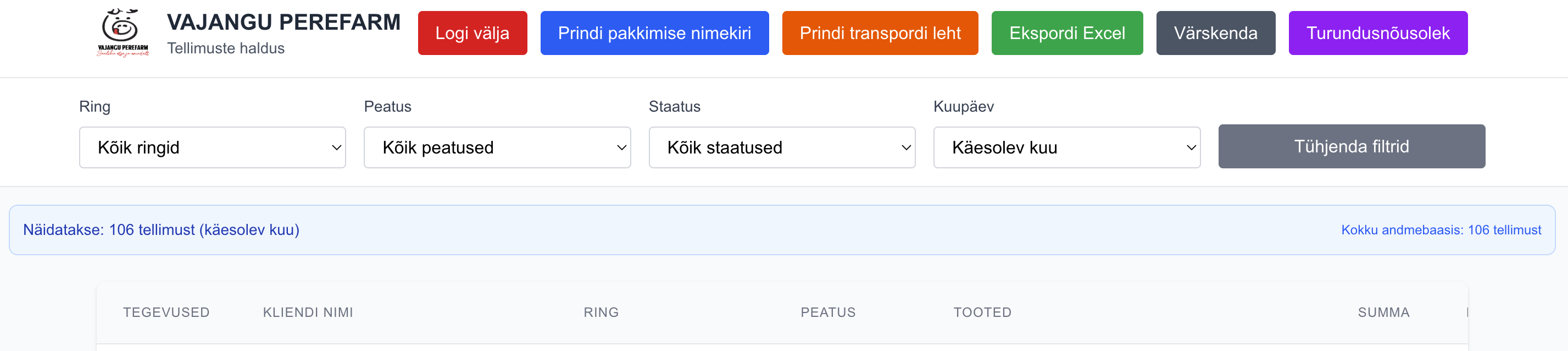Image resolution: width=1568 pixels, height=351 pixels.
Task: Click the red Logi välja button
Action: coord(472,34)
